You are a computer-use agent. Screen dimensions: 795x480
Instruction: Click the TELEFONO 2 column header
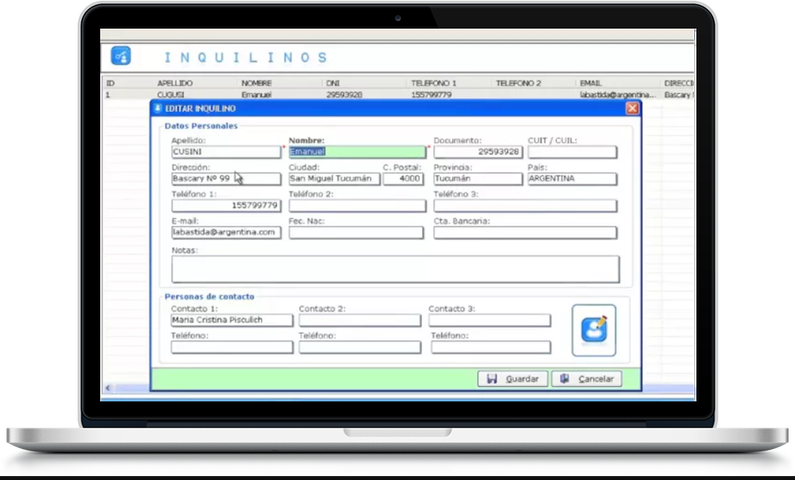click(519, 83)
